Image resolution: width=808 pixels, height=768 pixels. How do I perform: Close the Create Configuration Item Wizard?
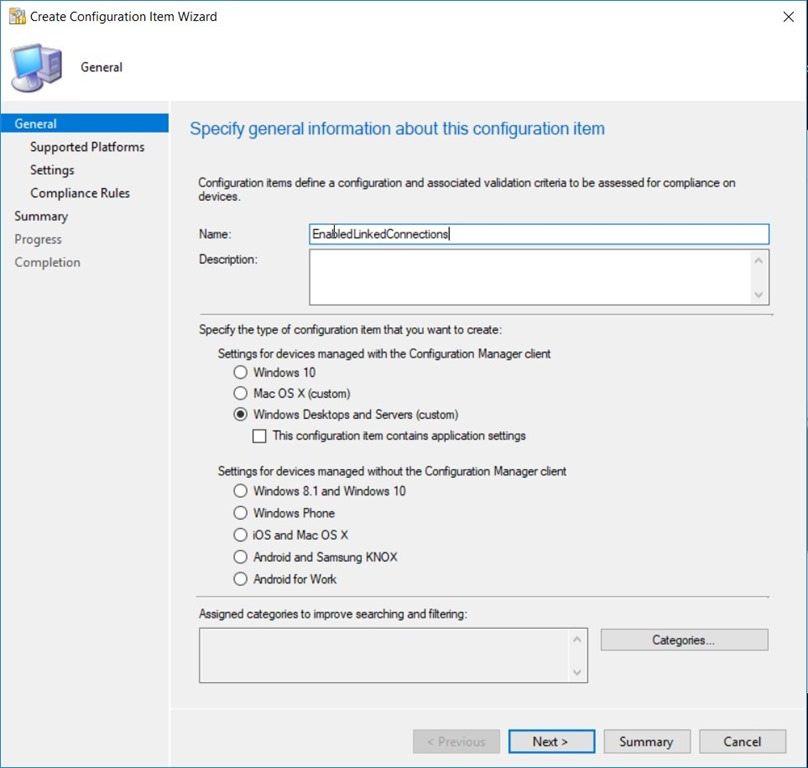click(x=788, y=16)
